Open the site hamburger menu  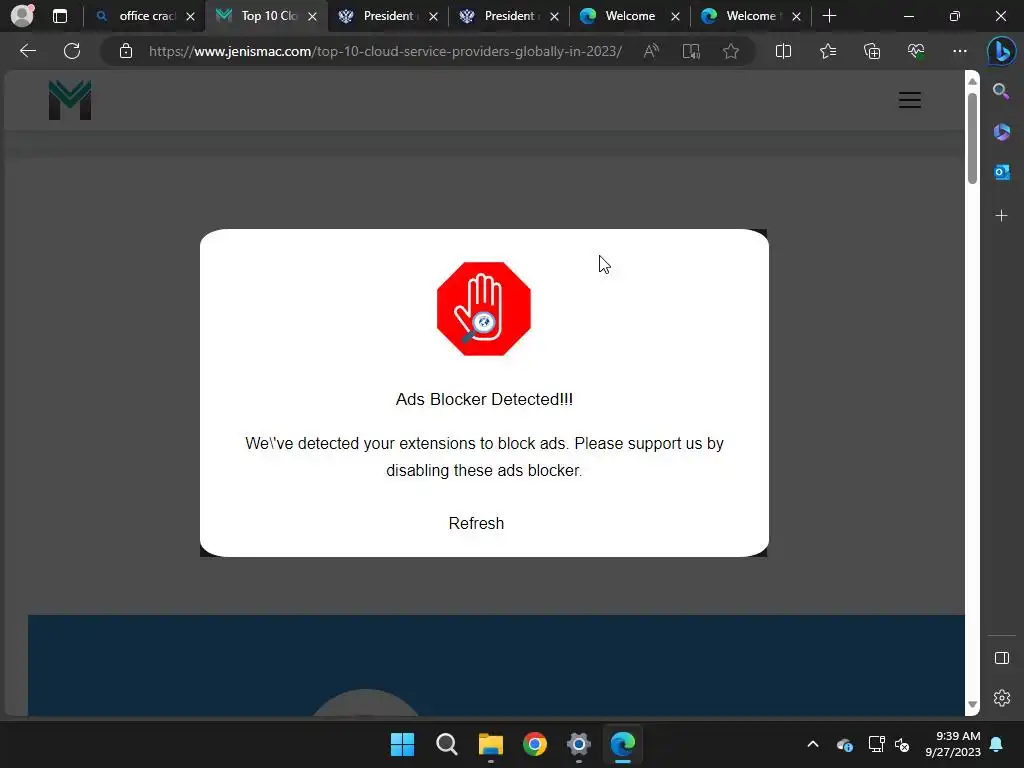click(909, 100)
